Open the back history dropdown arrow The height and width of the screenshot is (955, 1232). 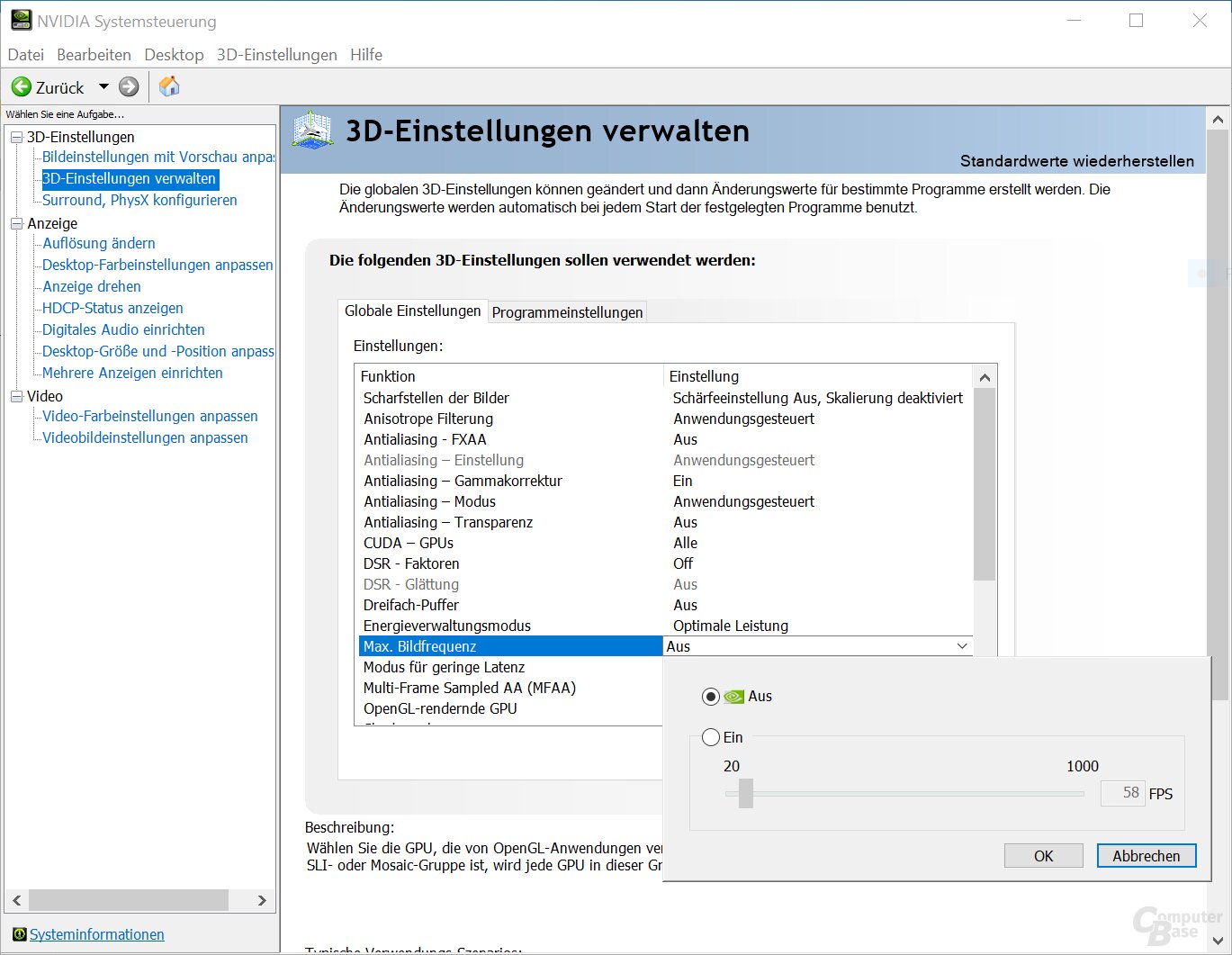pos(103,87)
